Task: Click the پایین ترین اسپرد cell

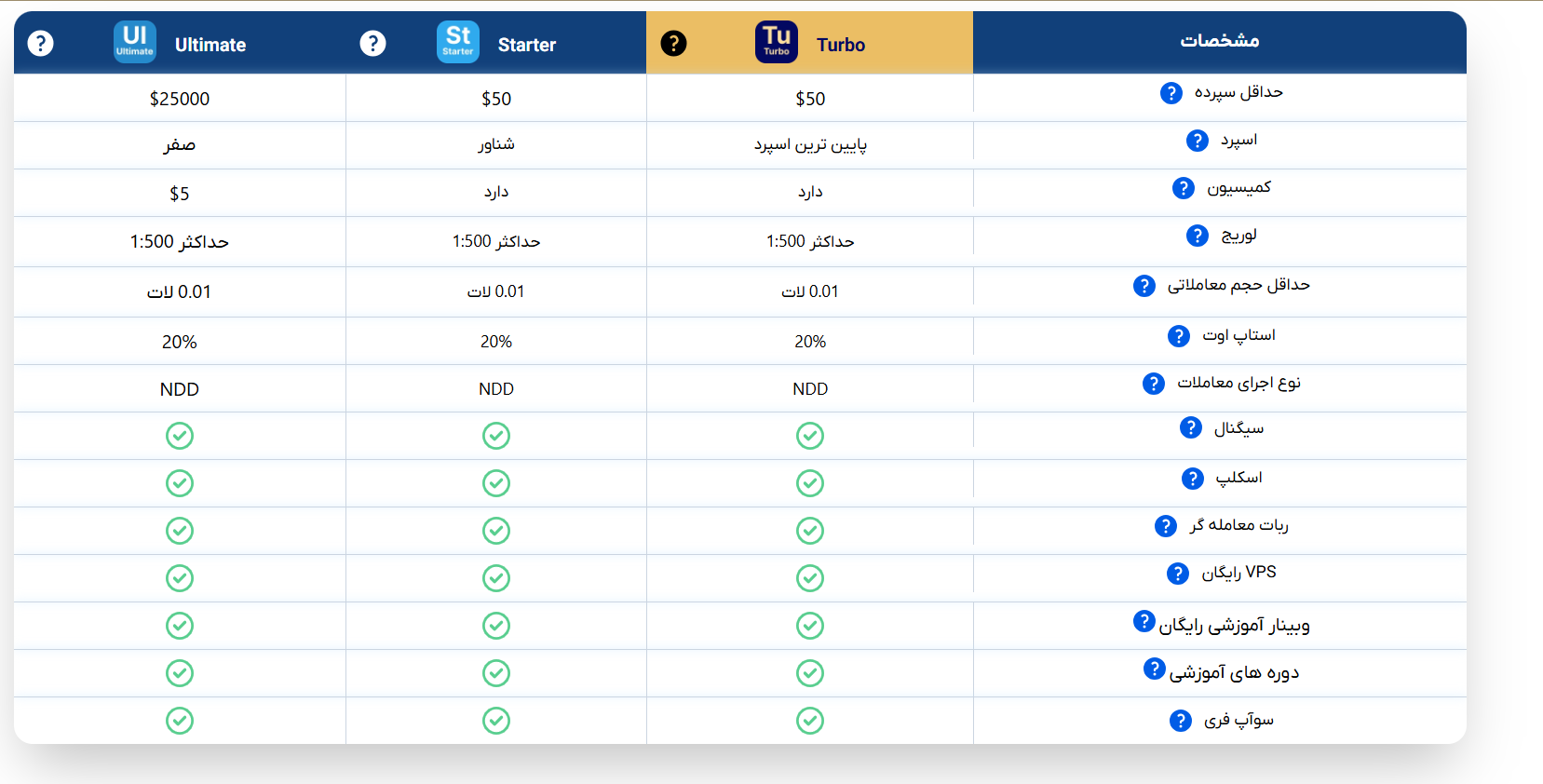Action: (810, 145)
